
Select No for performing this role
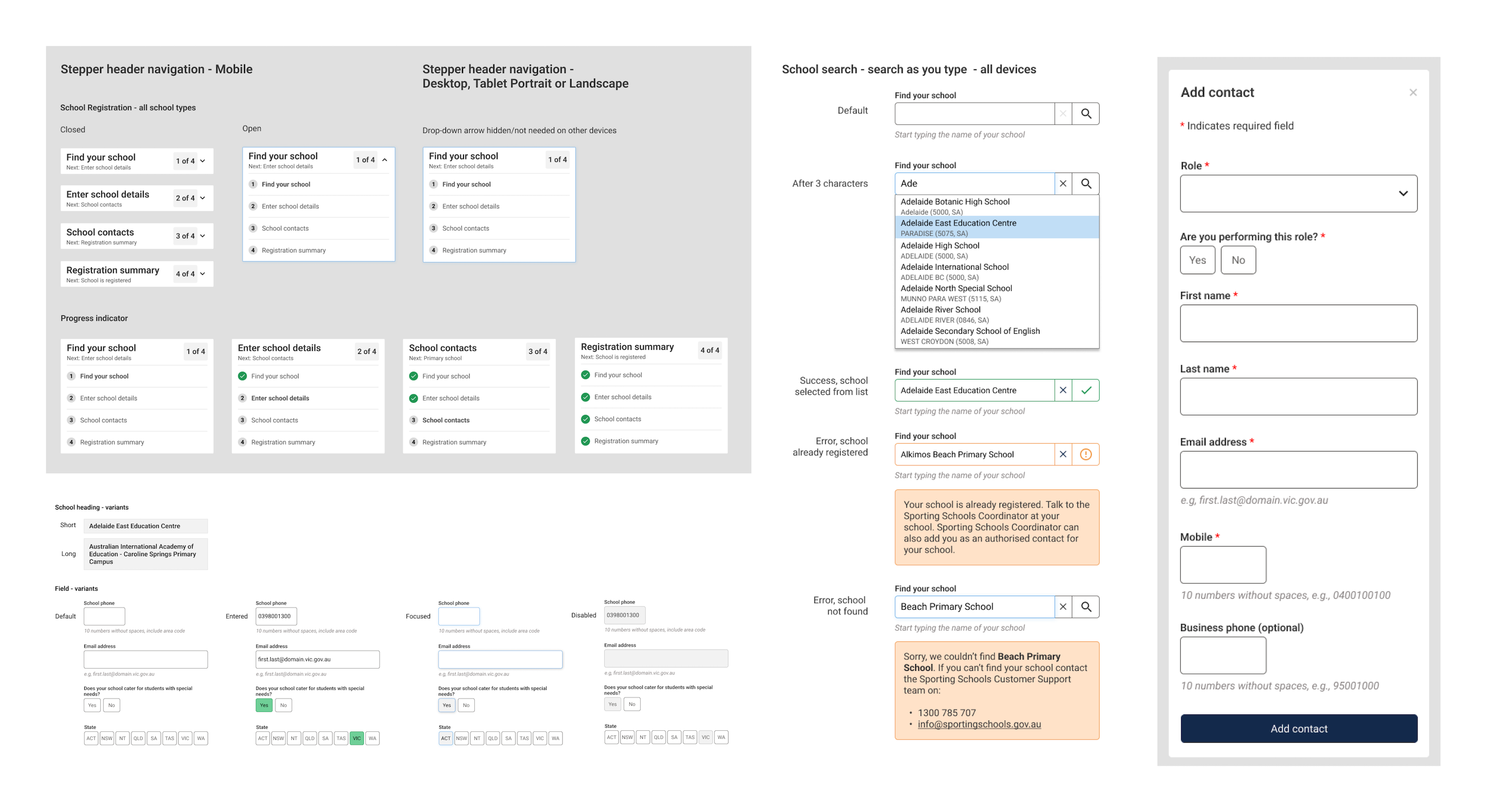[1238, 260]
